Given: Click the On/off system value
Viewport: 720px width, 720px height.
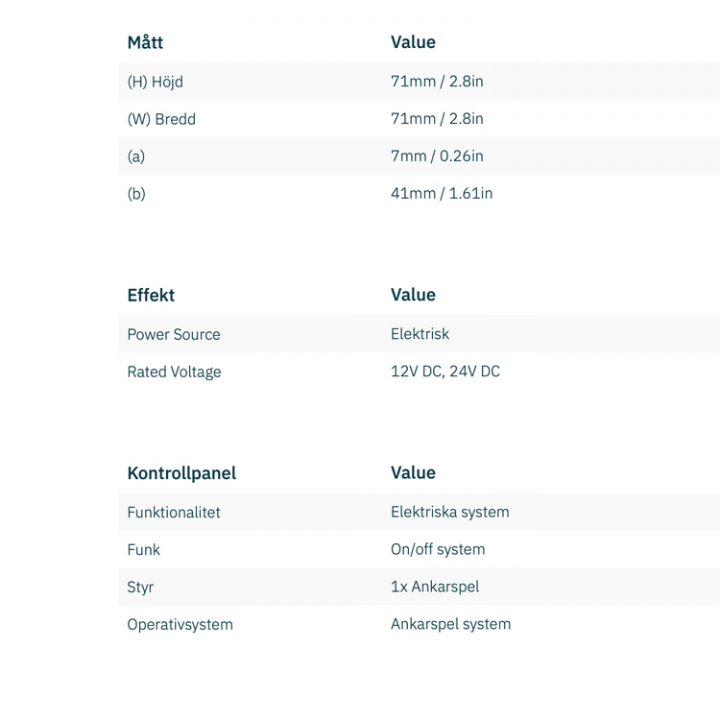Looking at the screenshot, I should click(438, 549).
